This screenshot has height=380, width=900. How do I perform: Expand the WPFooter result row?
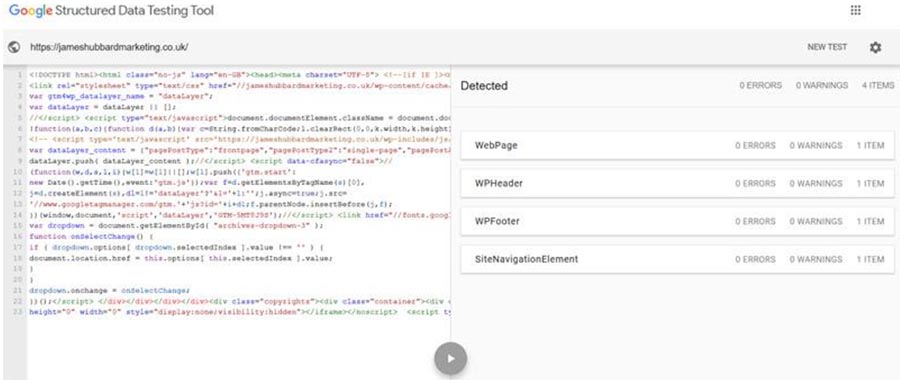[x=677, y=222]
